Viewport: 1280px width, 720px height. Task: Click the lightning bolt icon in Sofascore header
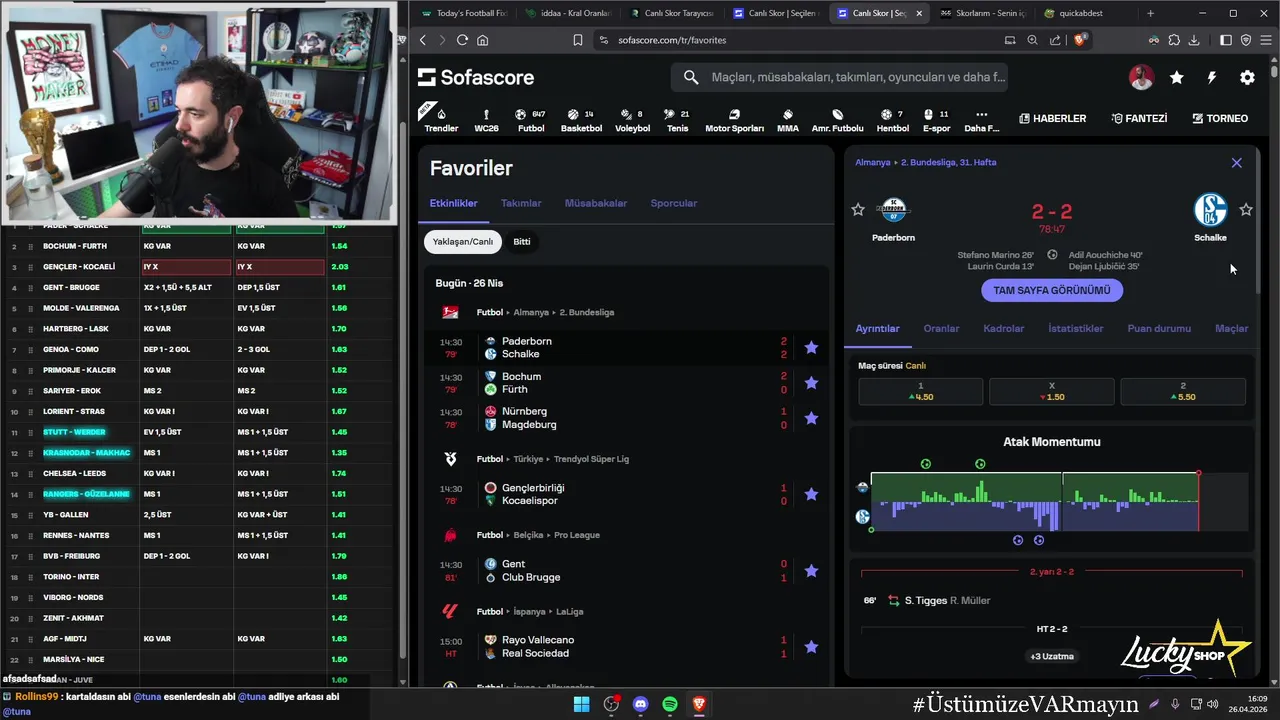tap(1212, 77)
